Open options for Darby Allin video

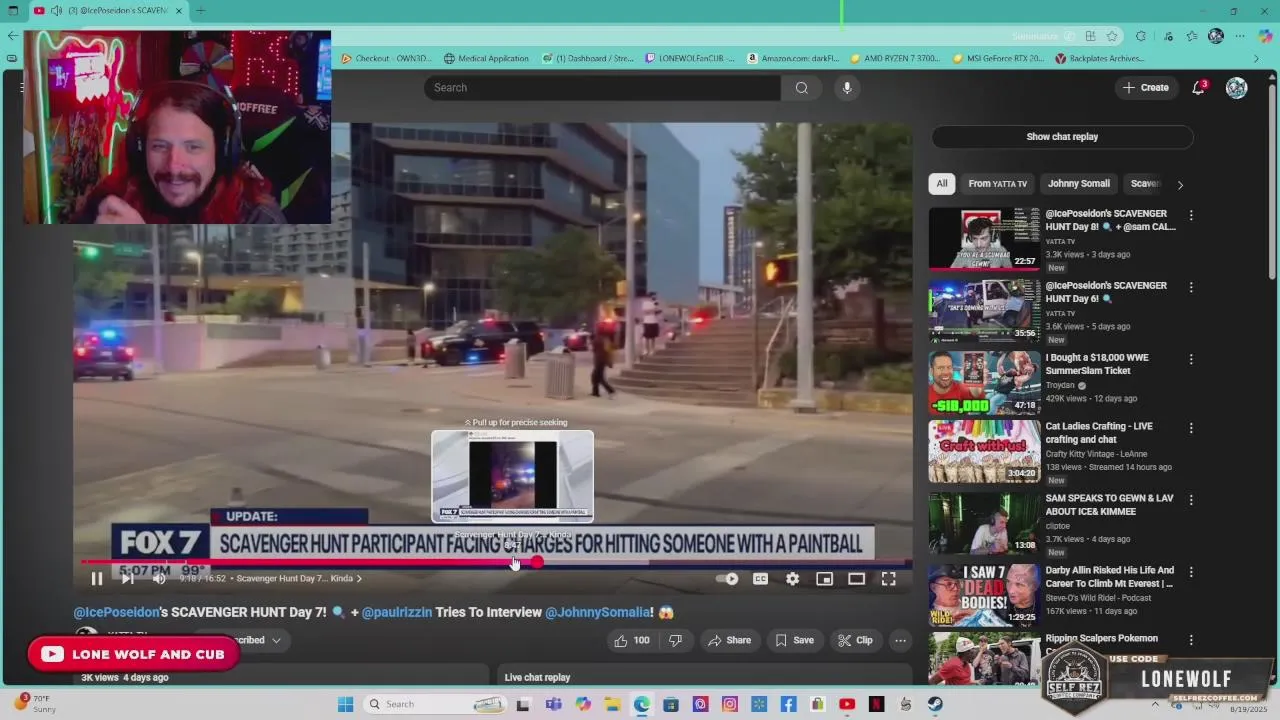[x=1190, y=571]
